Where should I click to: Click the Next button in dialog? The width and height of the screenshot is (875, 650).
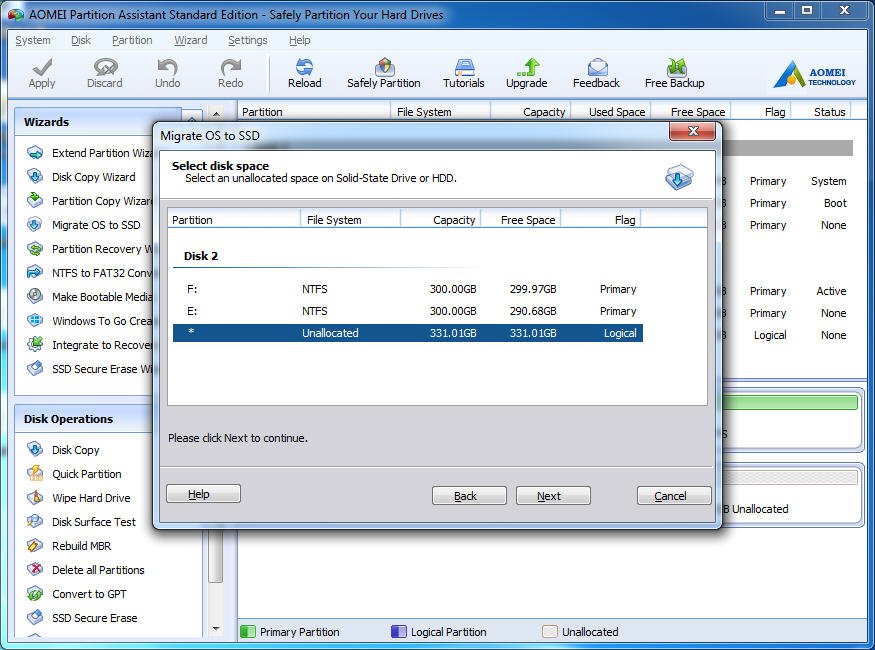(553, 495)
